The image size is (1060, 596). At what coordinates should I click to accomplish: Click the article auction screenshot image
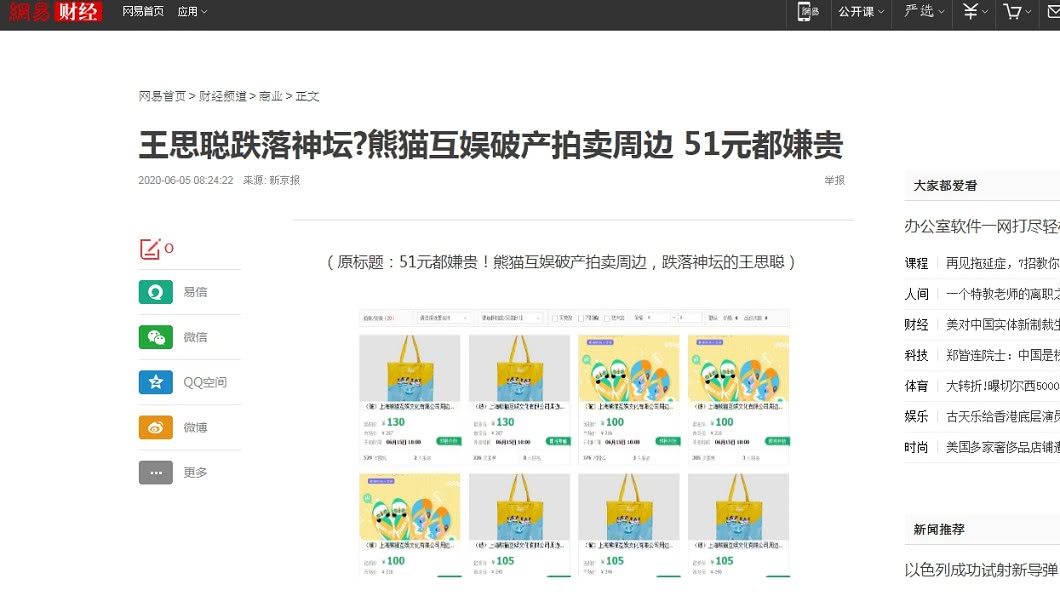574,443
